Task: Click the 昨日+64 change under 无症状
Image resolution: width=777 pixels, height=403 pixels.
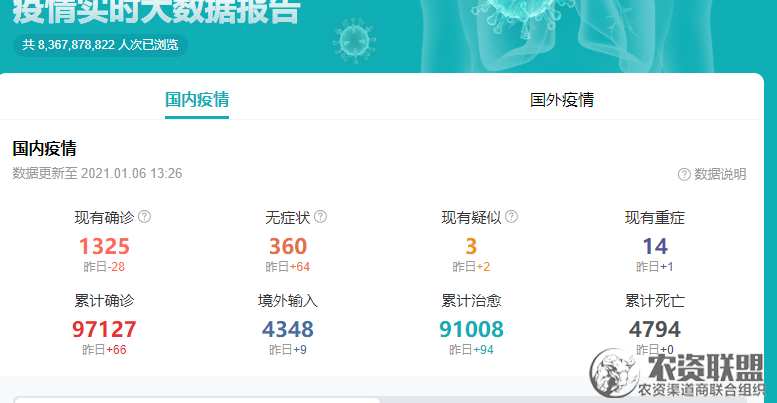Action: tap(288, 267)
